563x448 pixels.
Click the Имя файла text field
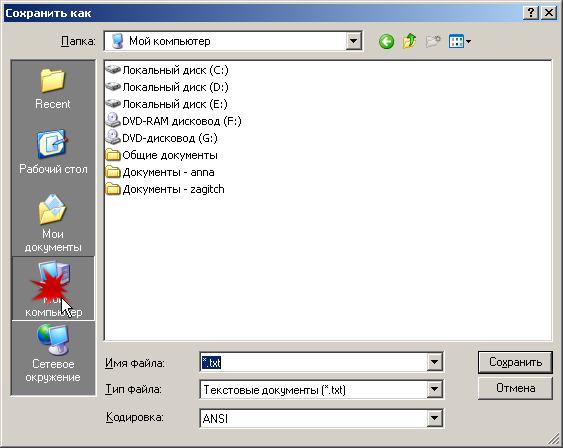pos(313,362)
